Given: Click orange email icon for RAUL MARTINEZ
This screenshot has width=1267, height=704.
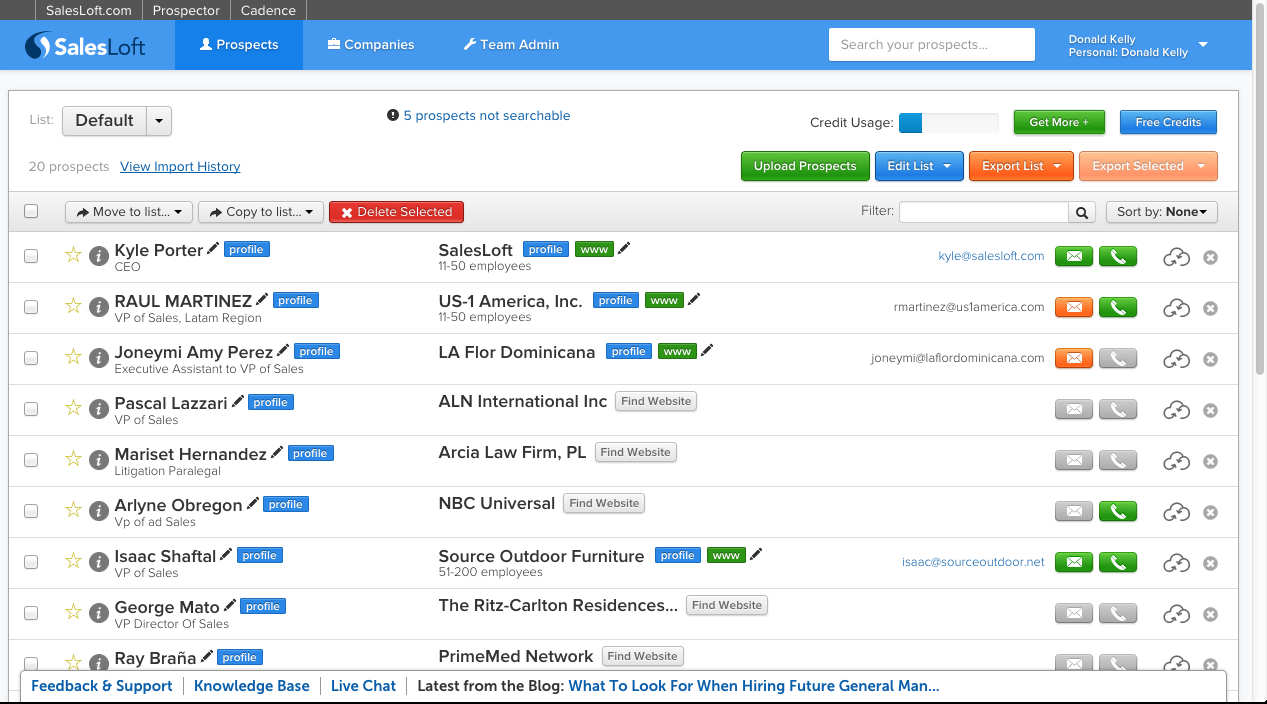Looking at the screenshot, I should coord(1074,307).
